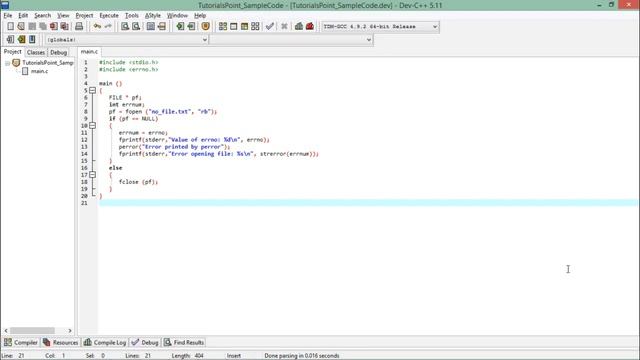Click the Open file toolbar icon
Image resolution: width=640 pixels, height=360 pixels.
tap(21, 27)
